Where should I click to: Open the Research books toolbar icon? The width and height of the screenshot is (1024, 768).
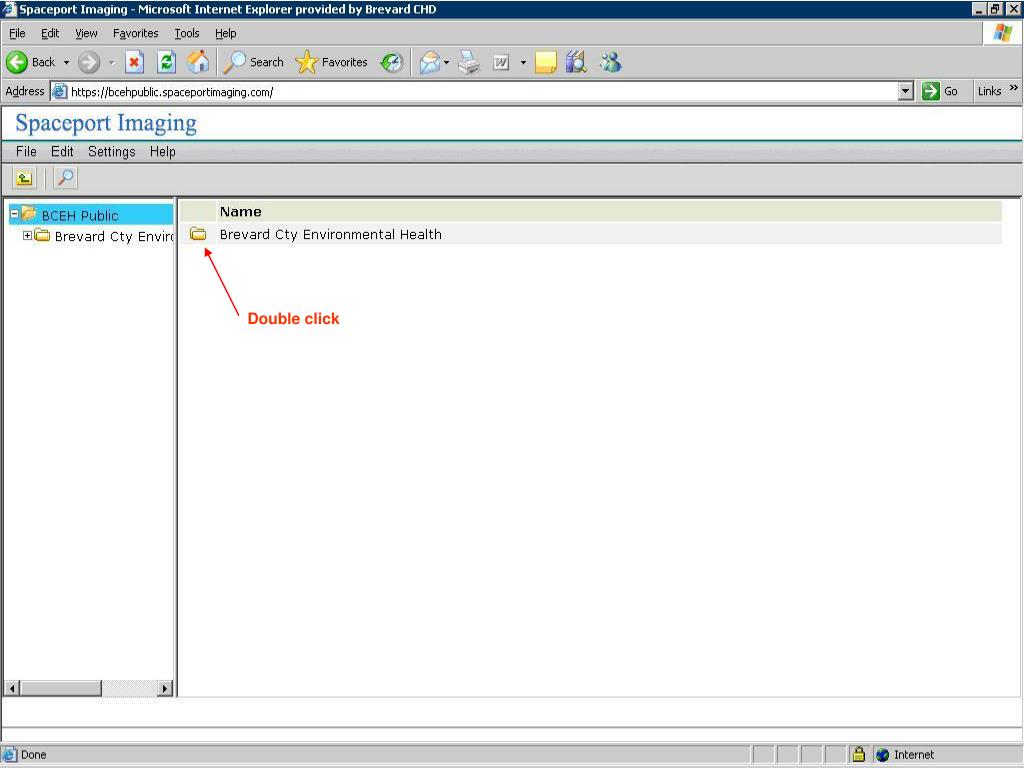coord(576,63)
